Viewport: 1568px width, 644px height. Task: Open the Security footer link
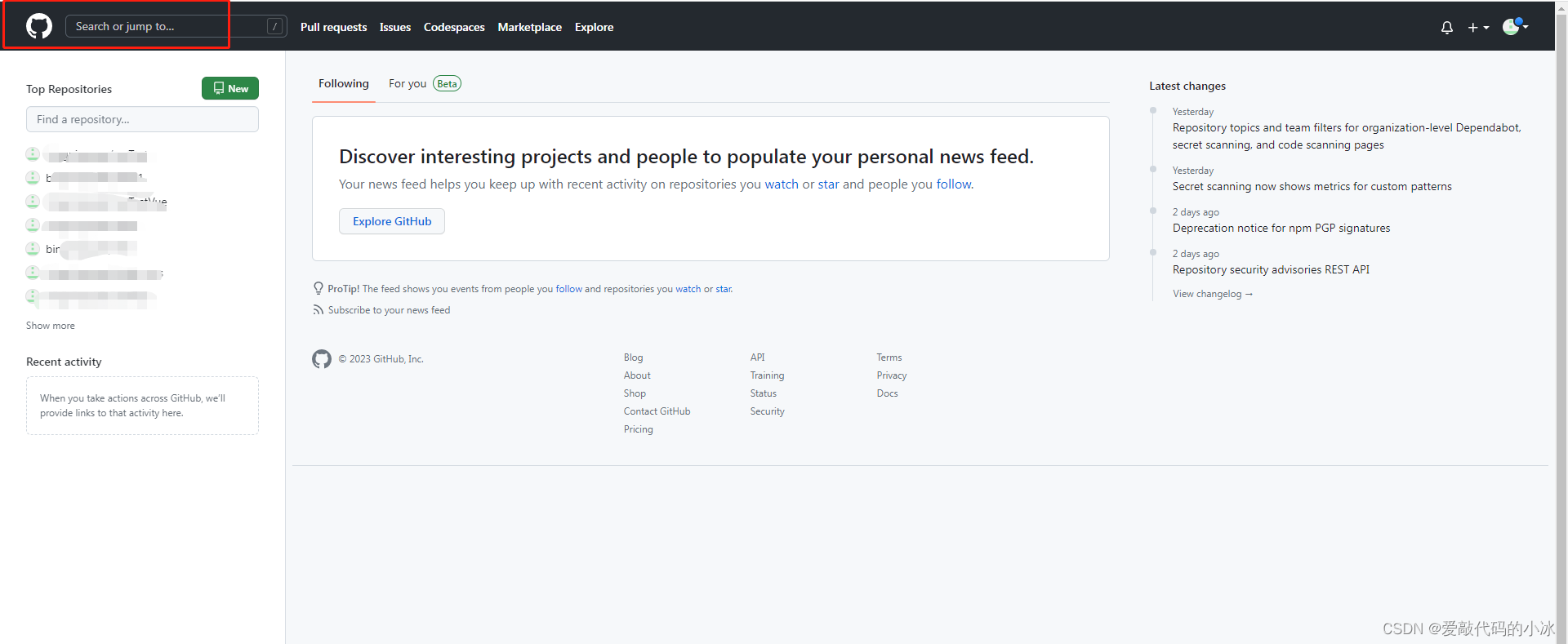(x=768, y=411)
